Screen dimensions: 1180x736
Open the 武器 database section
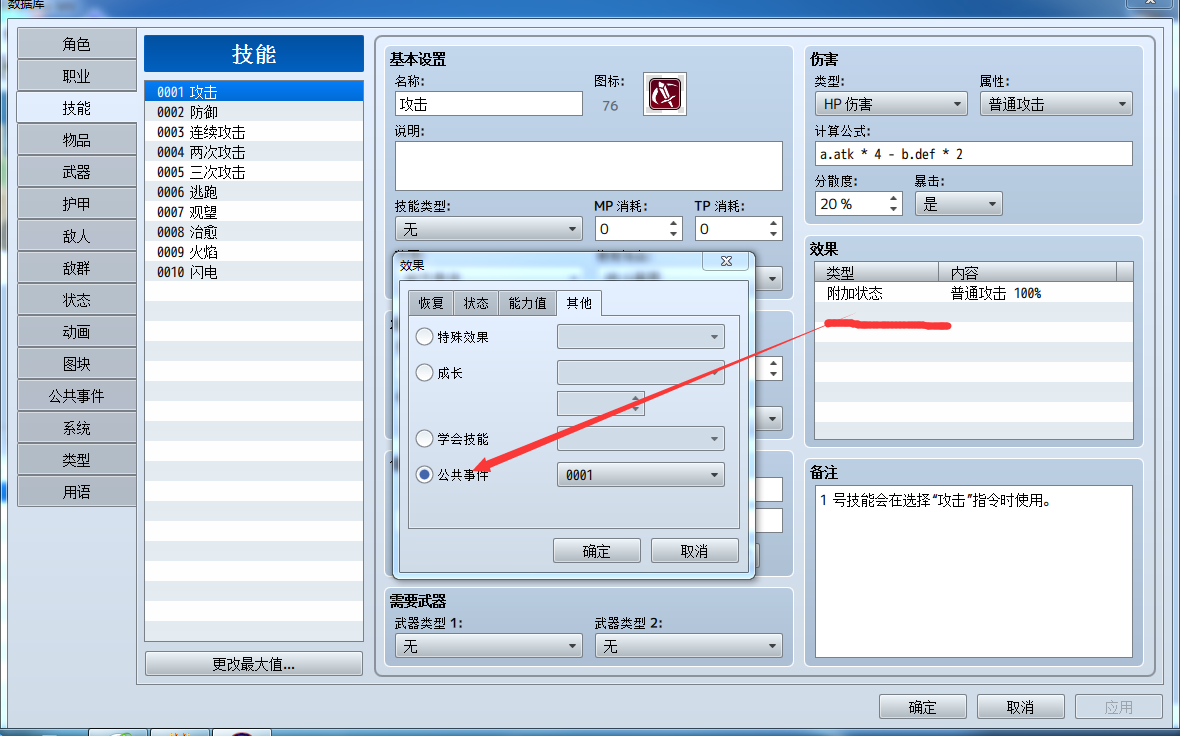77,172
